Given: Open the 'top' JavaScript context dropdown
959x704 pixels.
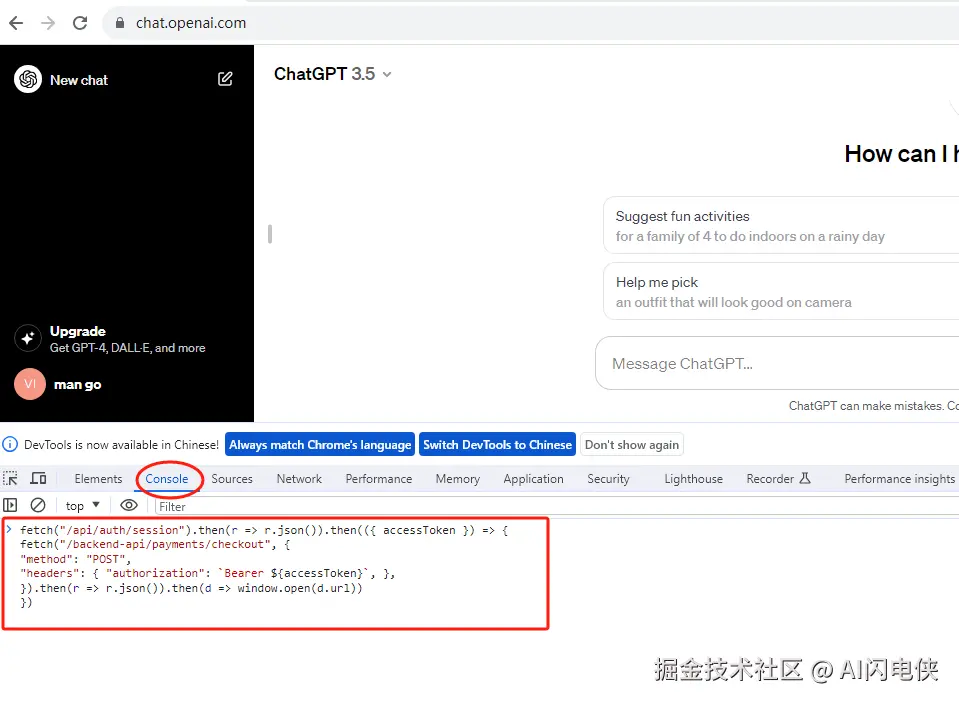Looking at the screenshot, I should pos(80,505).
